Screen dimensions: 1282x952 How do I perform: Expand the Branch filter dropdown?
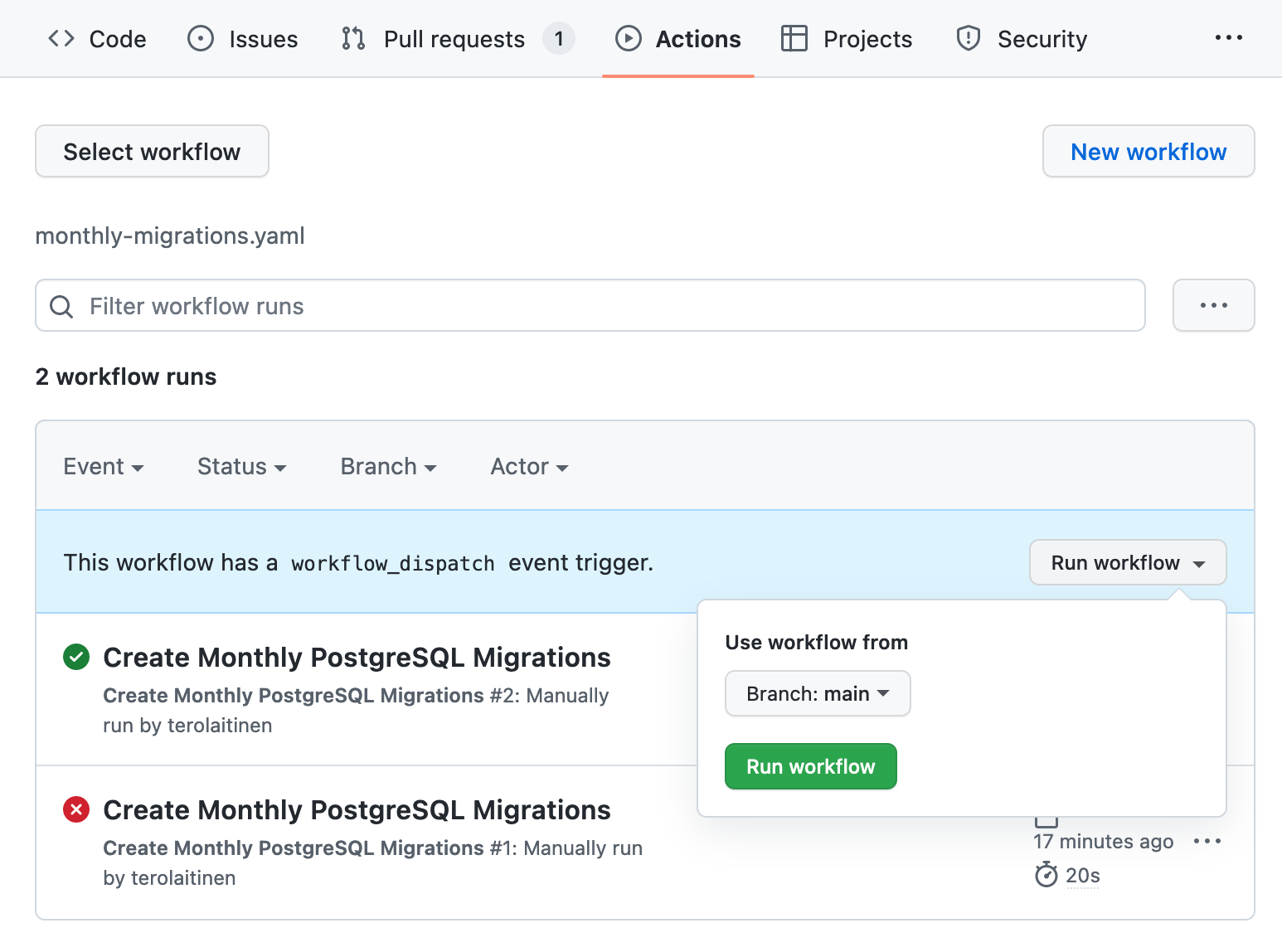(x=389, y=467)
